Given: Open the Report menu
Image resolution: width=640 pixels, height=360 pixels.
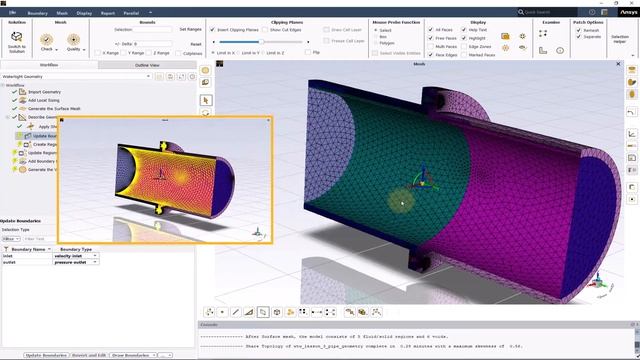Looking at the screenshot, I should point(108,13).
